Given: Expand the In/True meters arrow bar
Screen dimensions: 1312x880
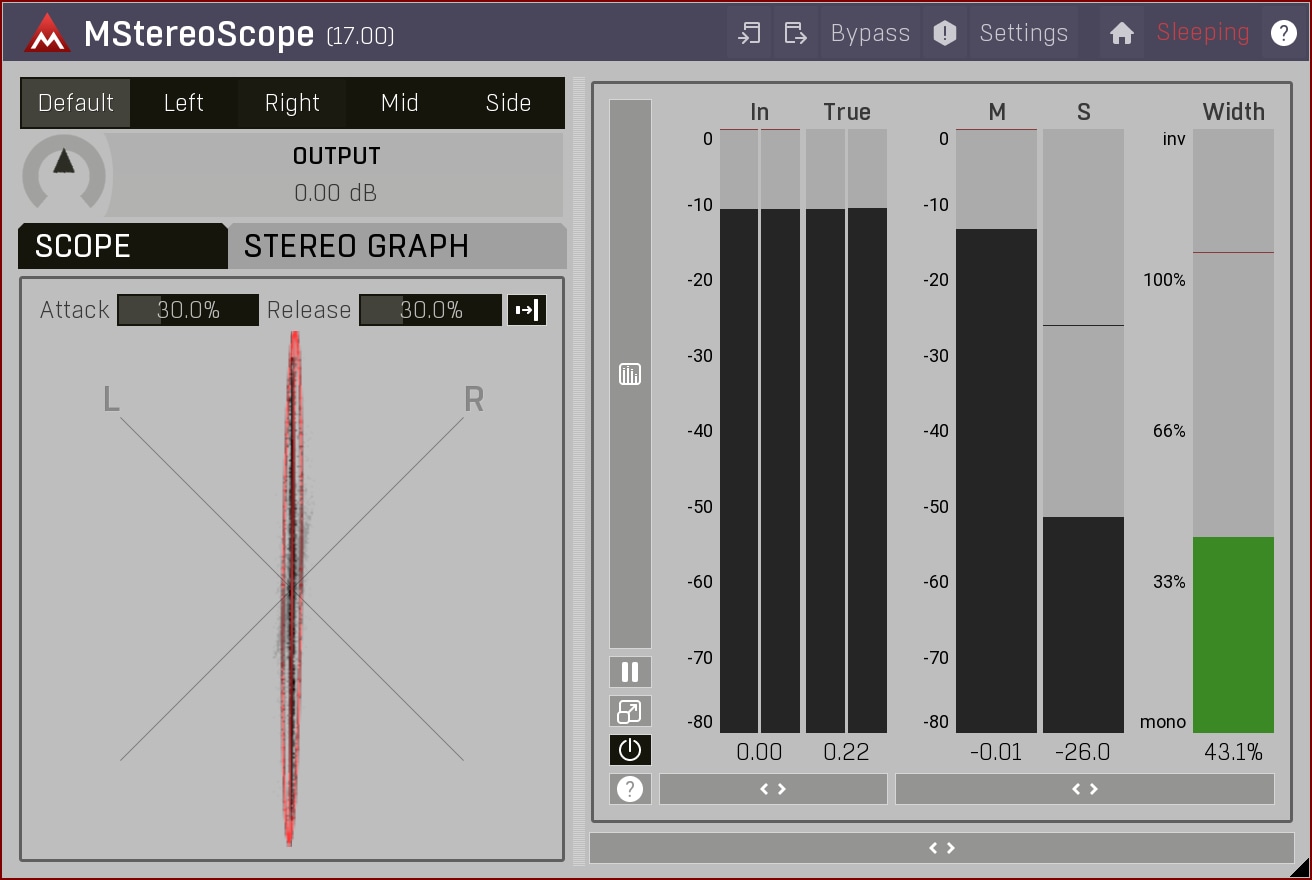Looking at the screenshot, I should click(773, 789).
